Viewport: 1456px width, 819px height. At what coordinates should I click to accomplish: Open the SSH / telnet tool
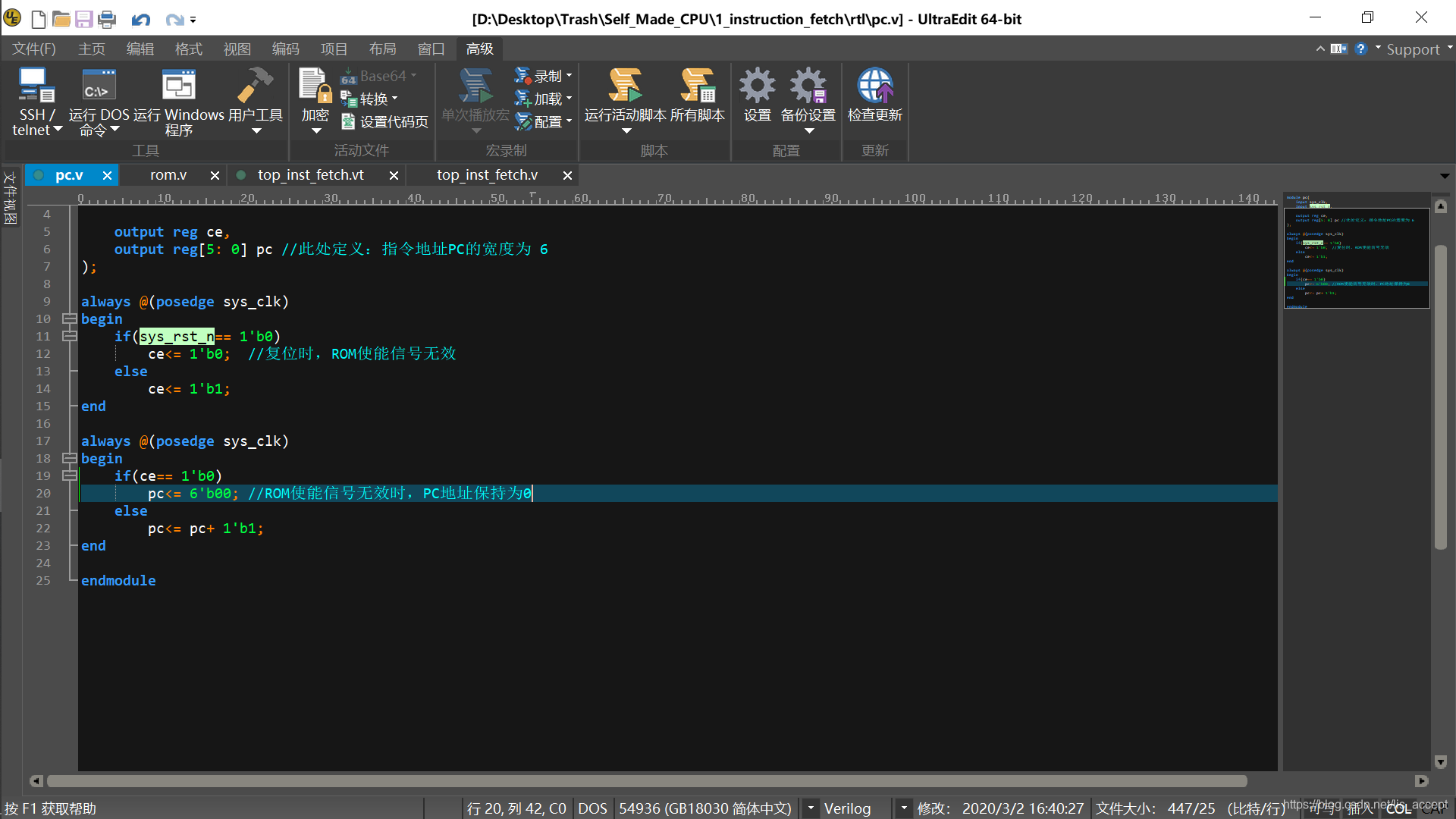tap(36, 86)
